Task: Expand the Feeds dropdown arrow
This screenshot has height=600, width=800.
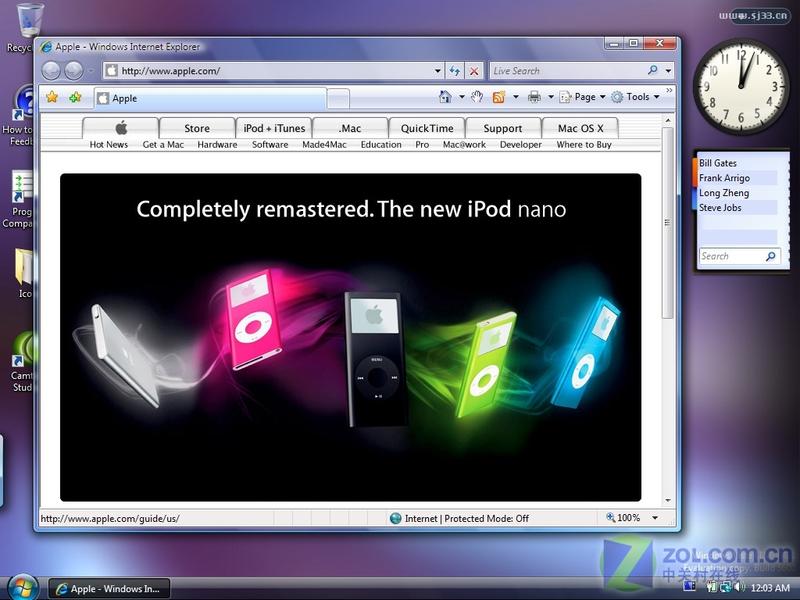Action: coord(516,96)
